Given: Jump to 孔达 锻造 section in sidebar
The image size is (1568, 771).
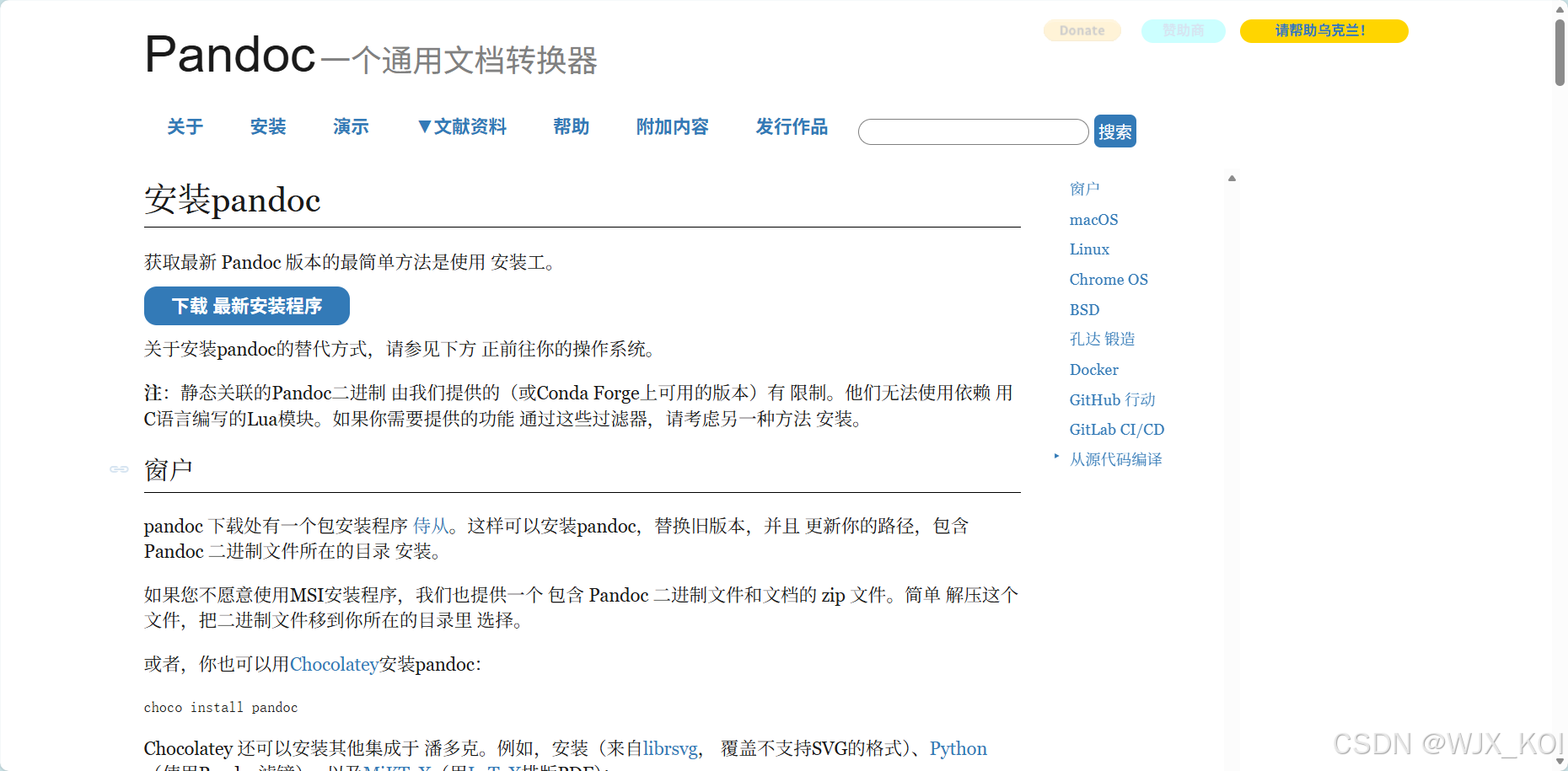Looking at the screenshot, I should [1102, 339].
